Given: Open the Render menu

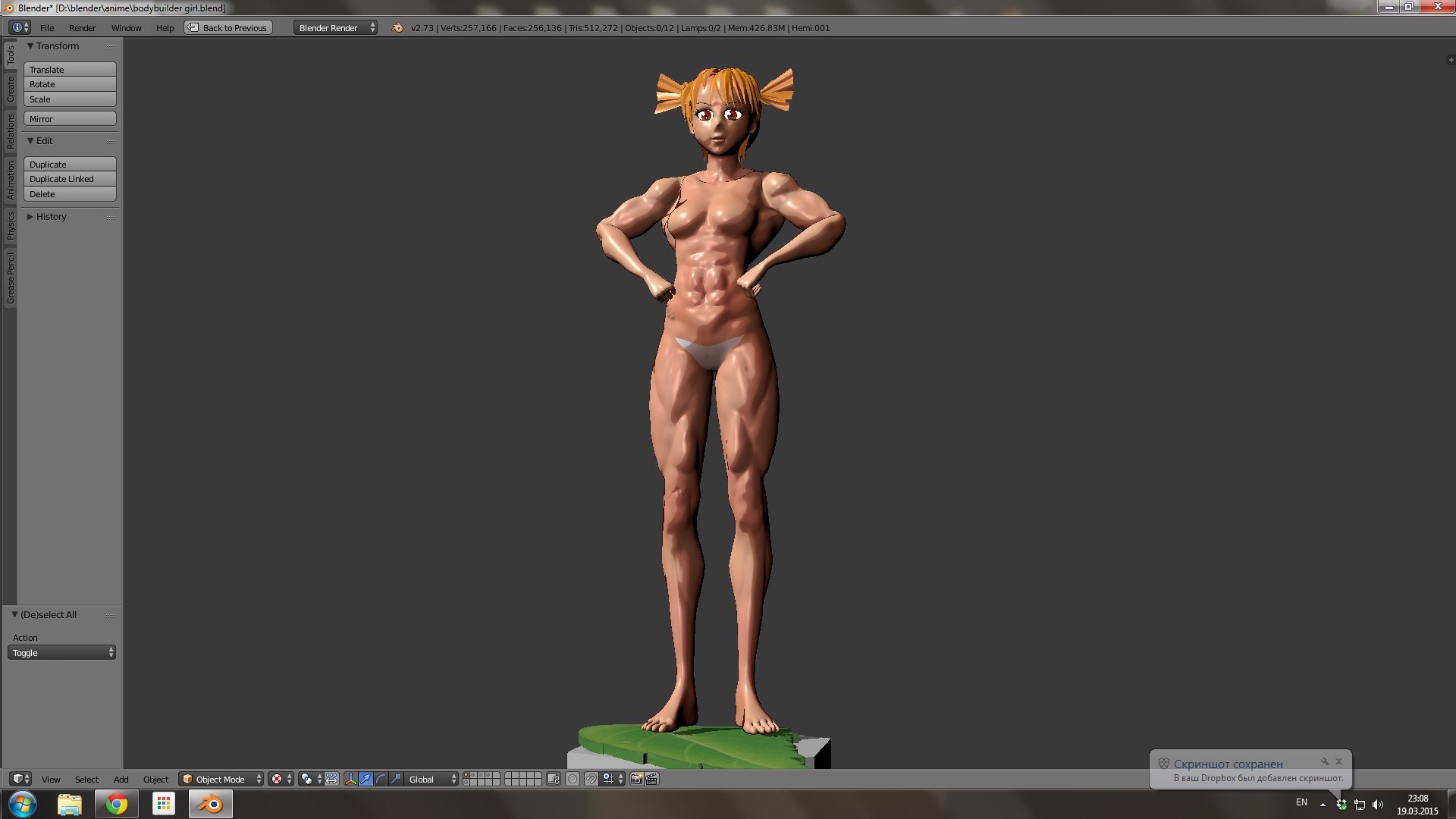Looking at the screenshot, I should [82, 28].
